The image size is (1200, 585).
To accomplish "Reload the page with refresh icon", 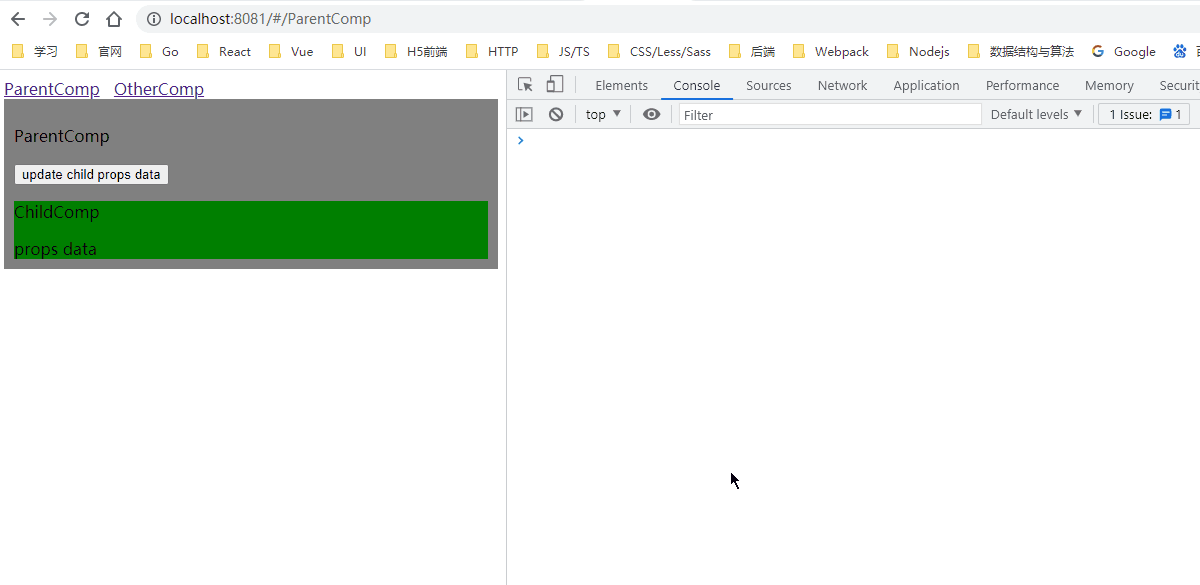I will [82, 19].
